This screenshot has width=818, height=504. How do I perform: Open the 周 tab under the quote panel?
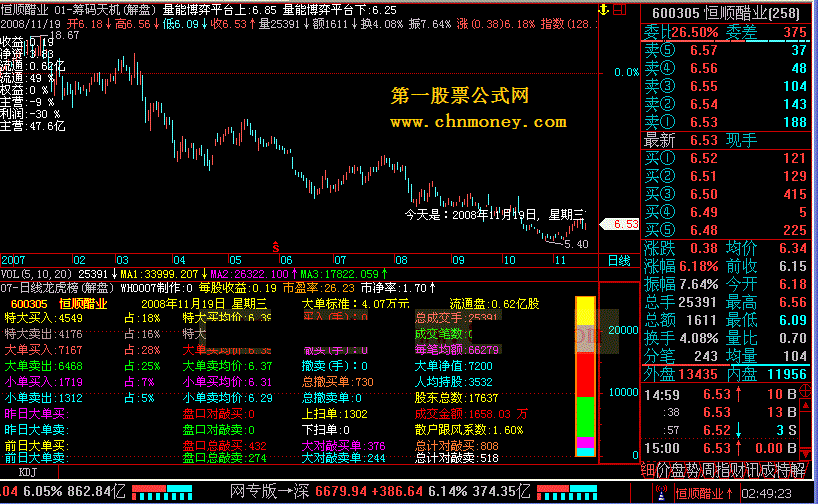click(x=708, y=470)
